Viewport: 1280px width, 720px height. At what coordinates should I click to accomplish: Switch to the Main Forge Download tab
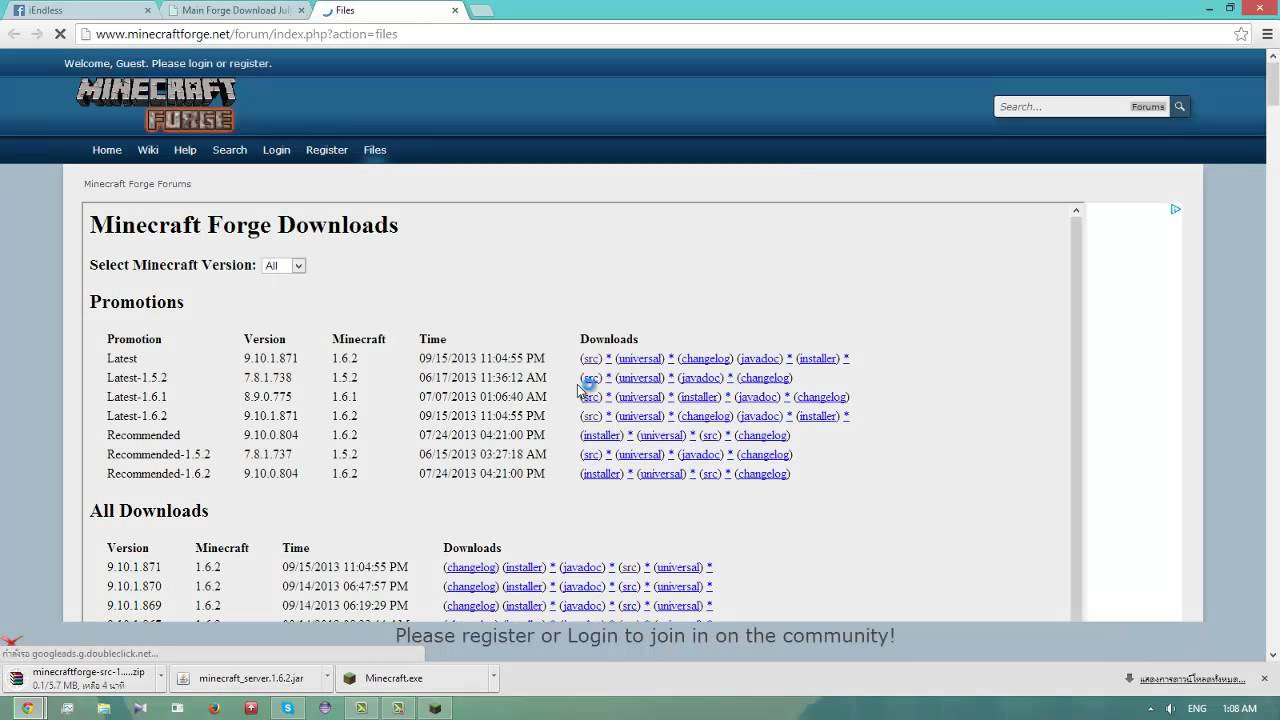point(235,10)
